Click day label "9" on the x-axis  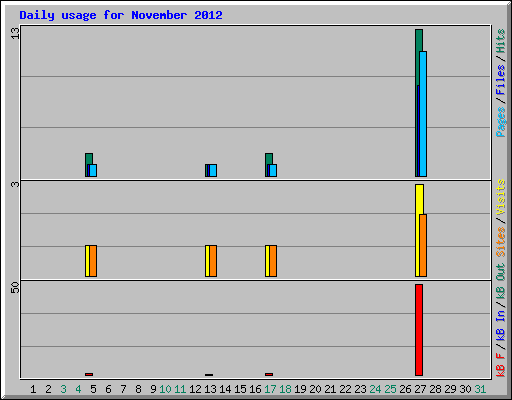[x=153, y=389]
